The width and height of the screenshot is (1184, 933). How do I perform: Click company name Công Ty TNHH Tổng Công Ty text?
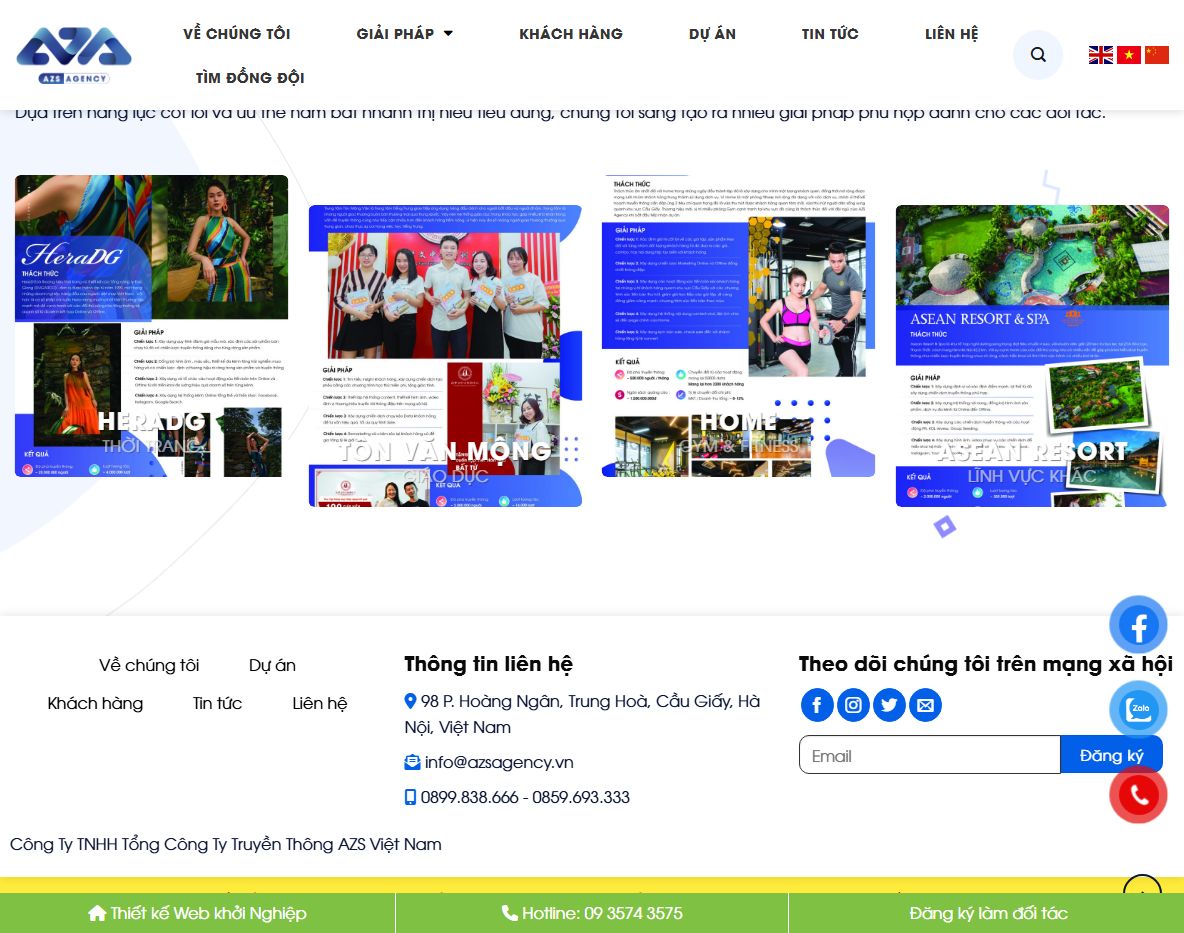tap(226, 844)
